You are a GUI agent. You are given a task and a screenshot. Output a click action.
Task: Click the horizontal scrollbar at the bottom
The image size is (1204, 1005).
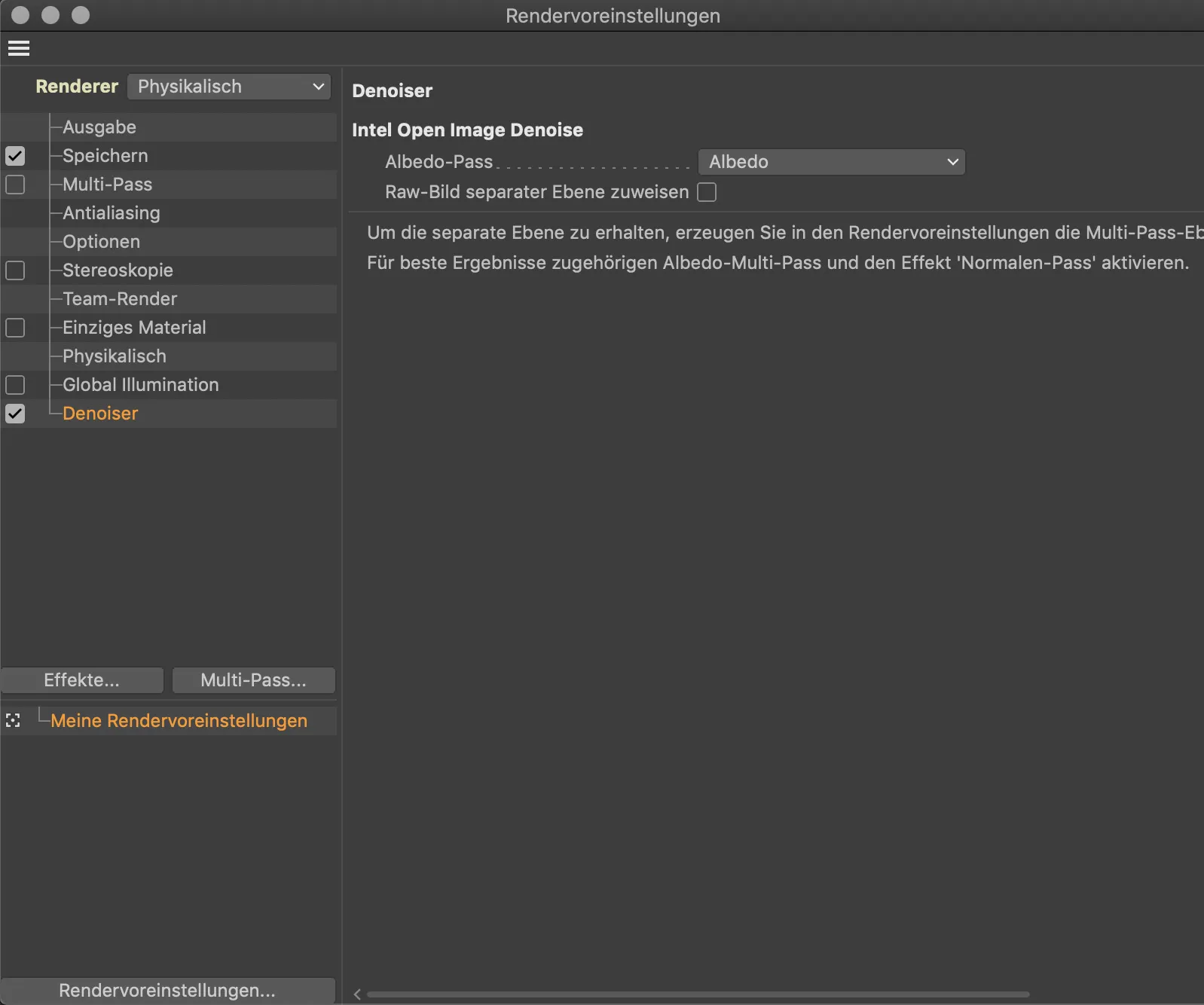pyautogui.click(x=698, y=994)
